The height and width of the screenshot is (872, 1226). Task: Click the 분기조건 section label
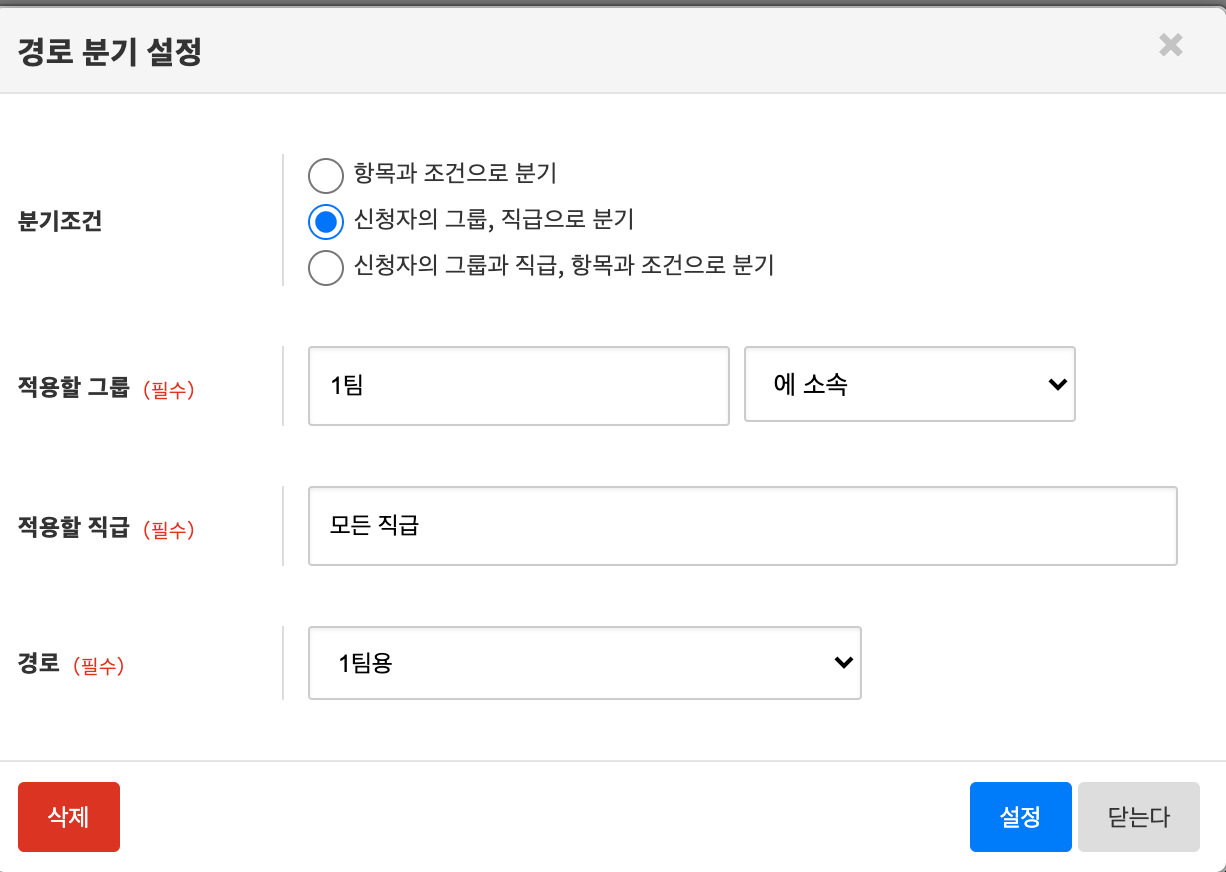[x=60, y=222]
